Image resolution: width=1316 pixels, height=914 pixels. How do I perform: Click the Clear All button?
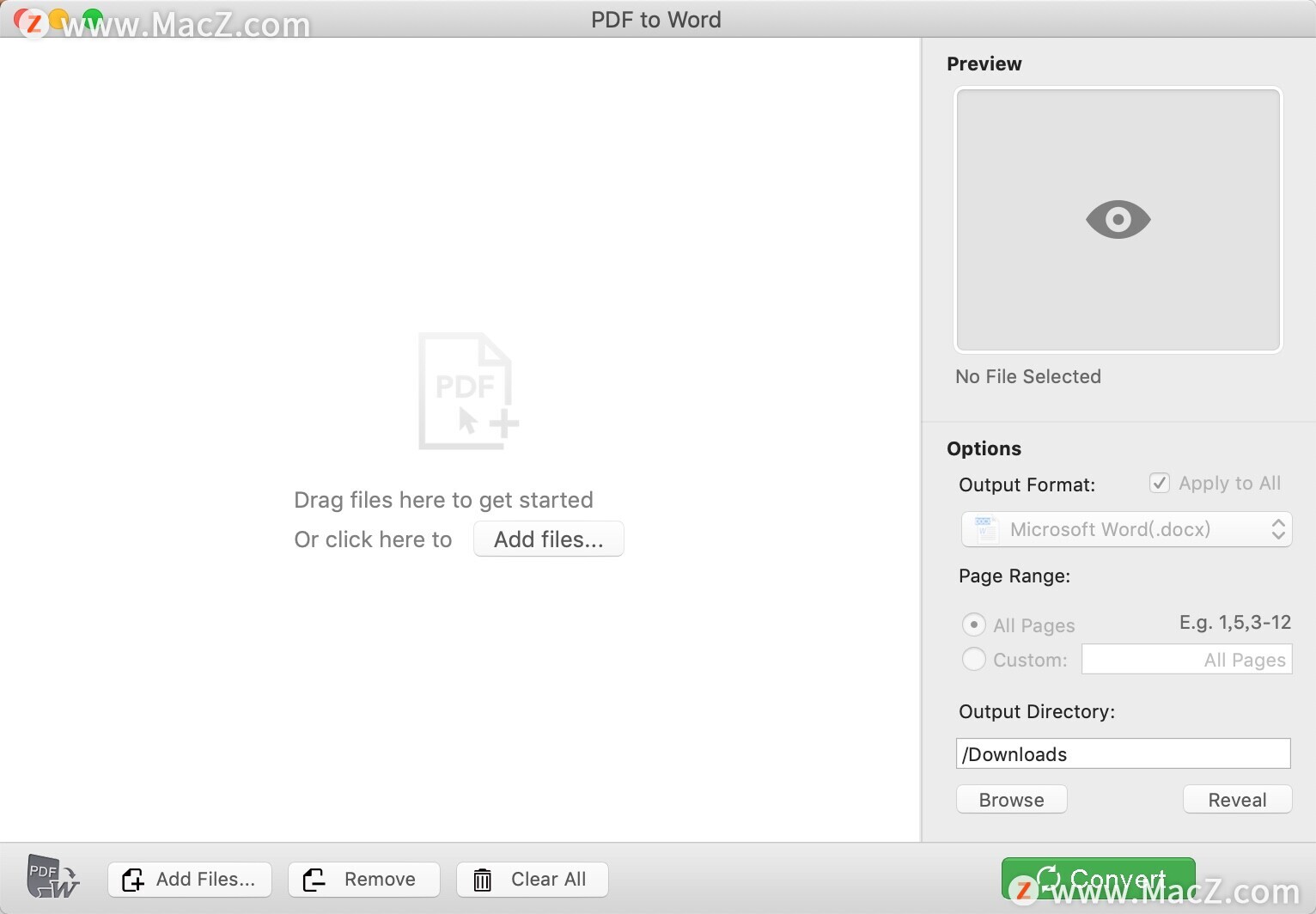coord(533,880)
